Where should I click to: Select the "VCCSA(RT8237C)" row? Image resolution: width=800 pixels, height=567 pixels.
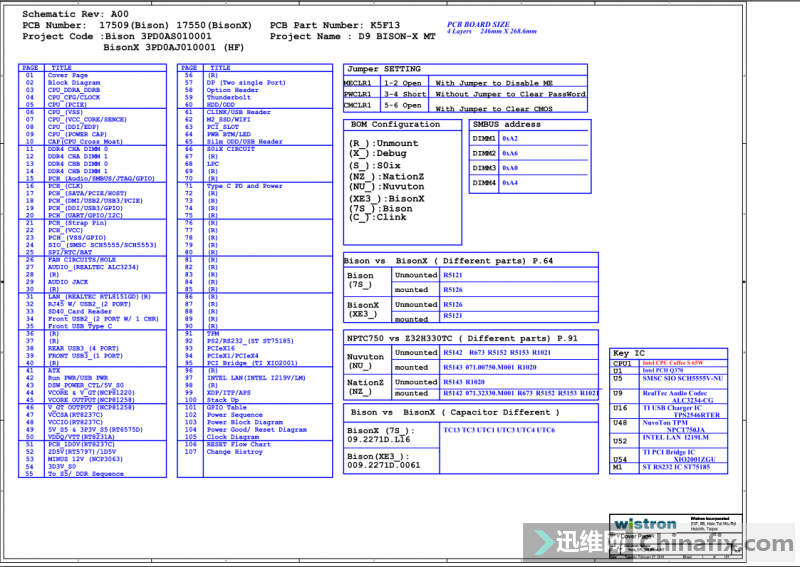[x=76, y=415]
